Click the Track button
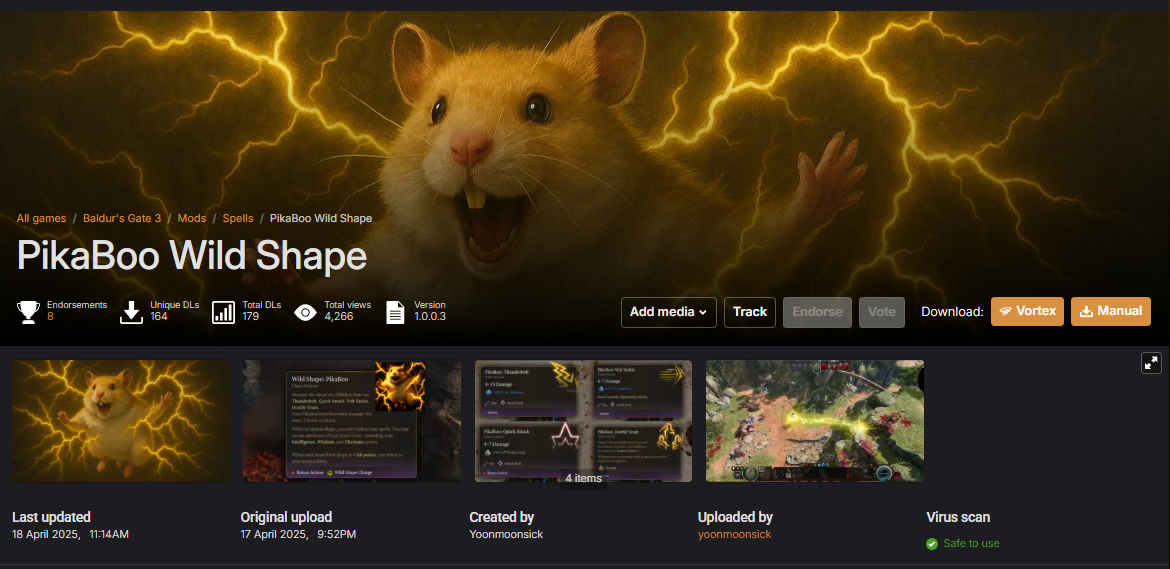The height and width of the screenshot is (569, 1170). tap(750, 312)
